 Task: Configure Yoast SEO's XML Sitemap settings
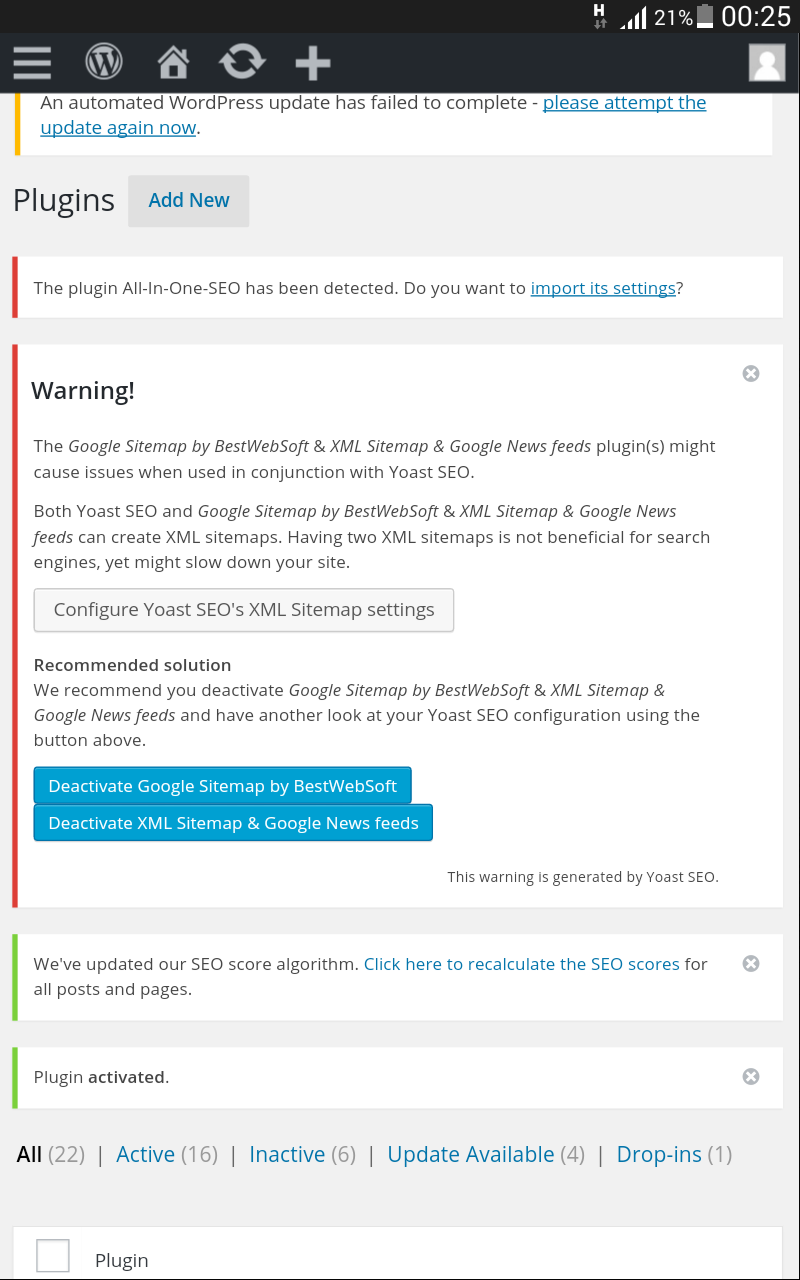(x=244, y=610)
